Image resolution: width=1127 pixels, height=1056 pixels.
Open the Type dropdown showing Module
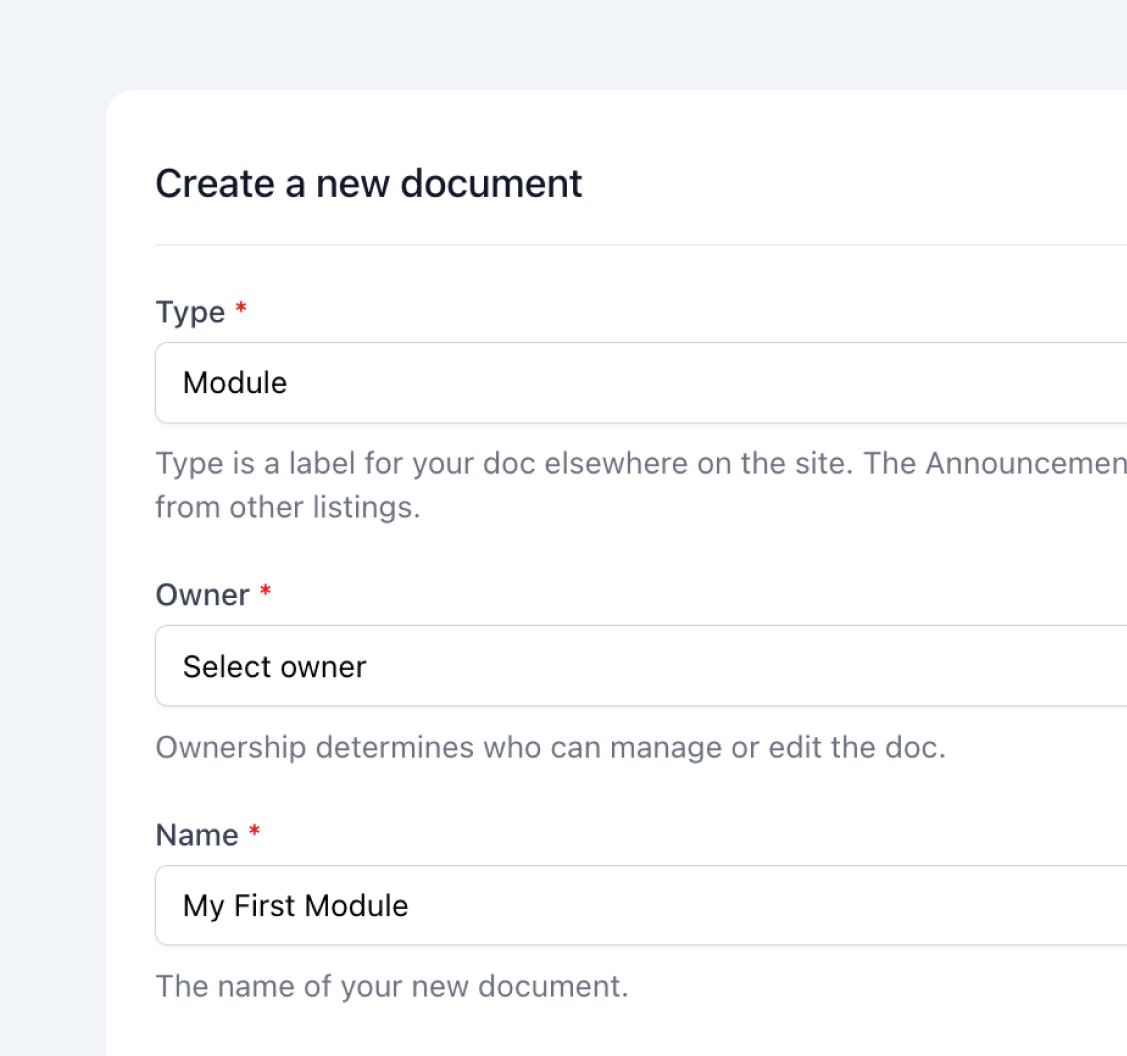tap(640, 383)
